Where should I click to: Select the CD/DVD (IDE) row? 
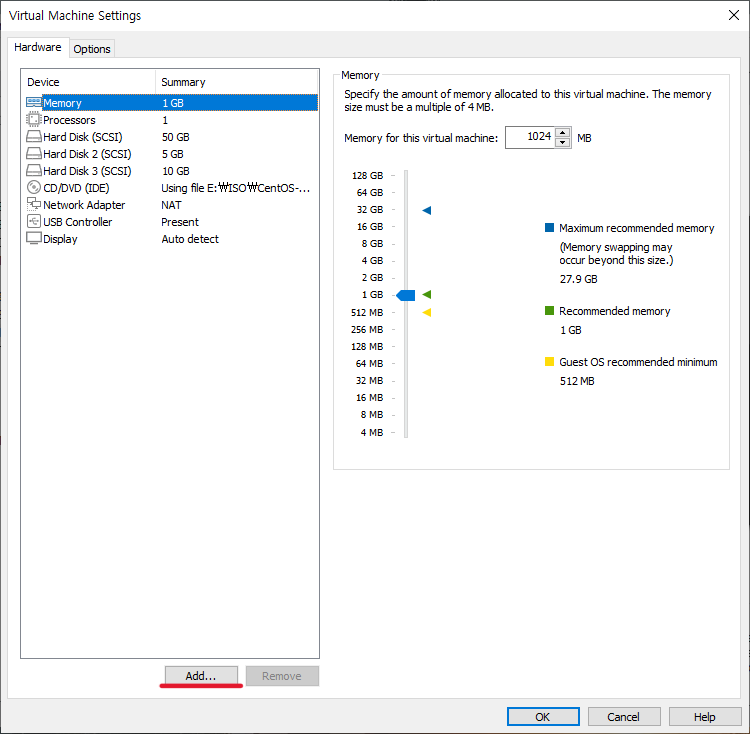[171, 188]
